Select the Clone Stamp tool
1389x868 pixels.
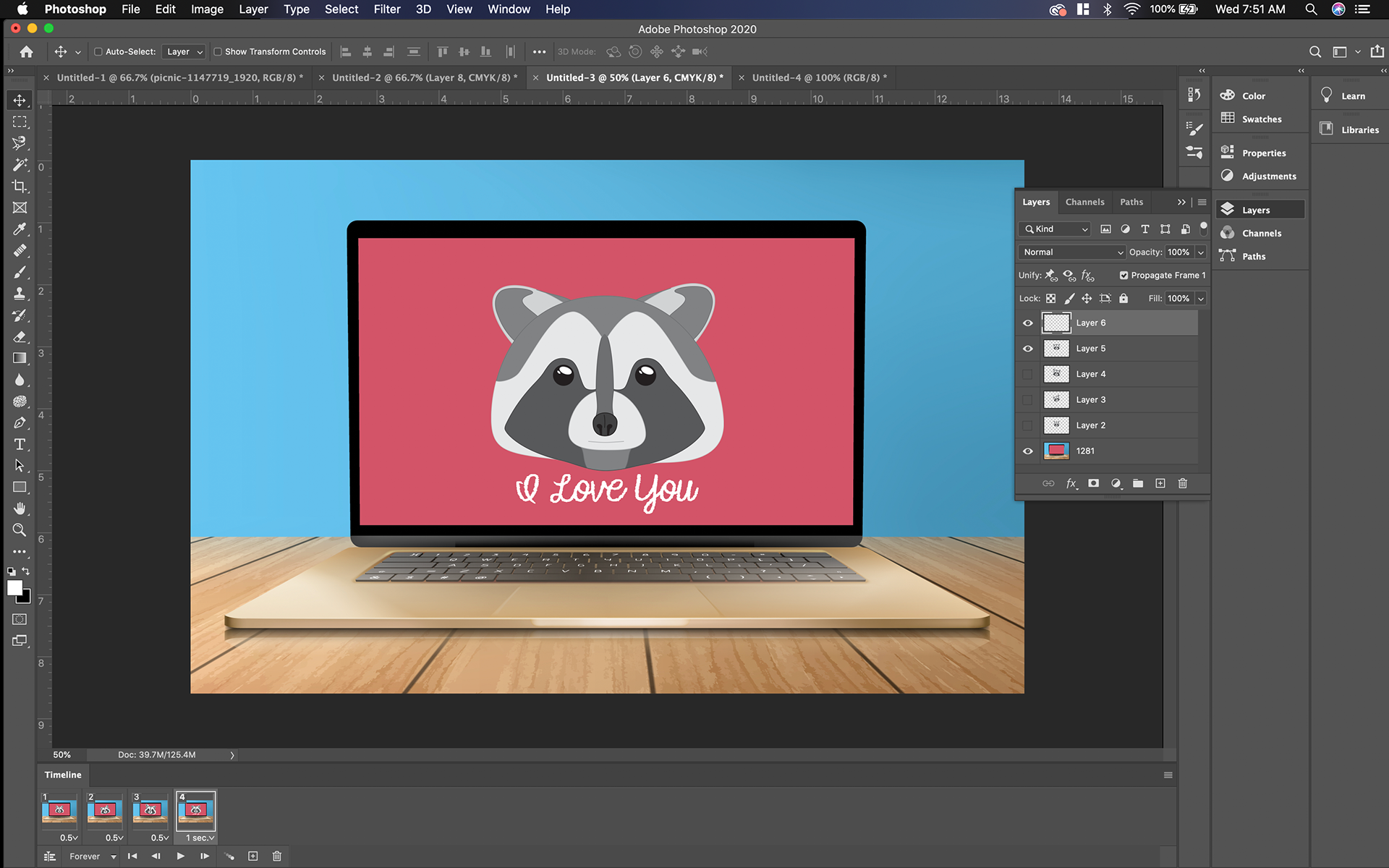[20, 294]
